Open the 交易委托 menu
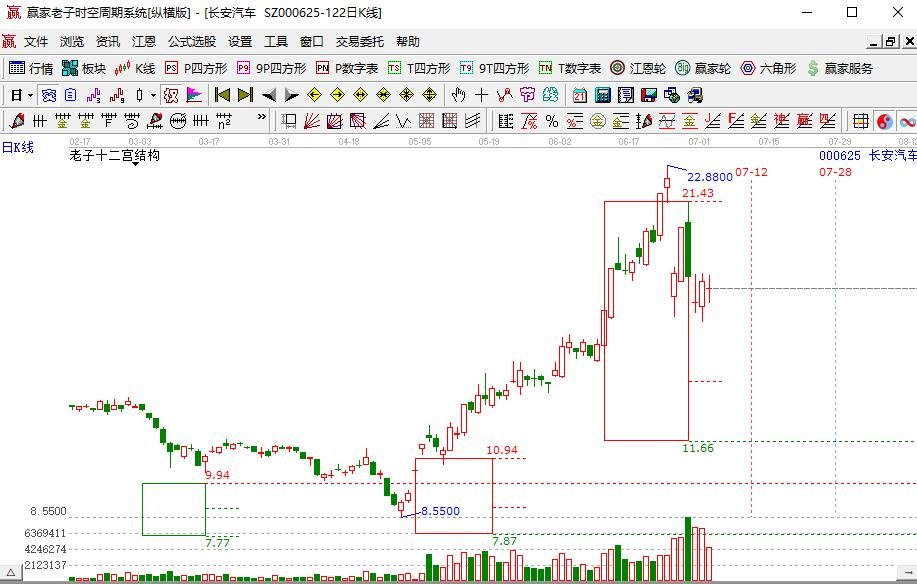The height and width of the screenshot is (584, 917). pos(360,42)
